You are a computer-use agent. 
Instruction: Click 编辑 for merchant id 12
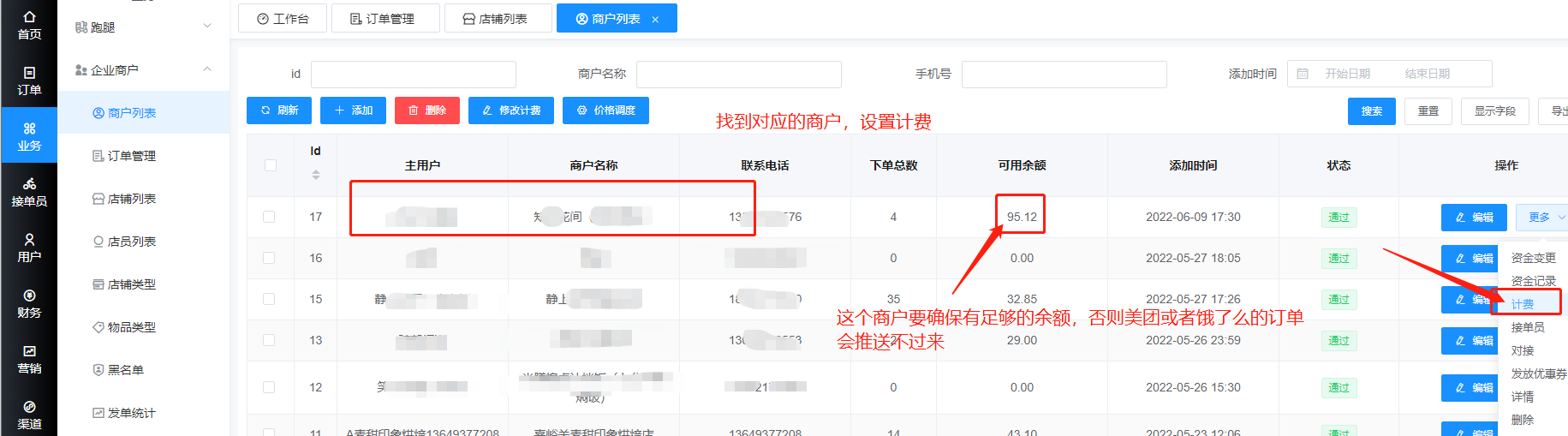pyautogui.click(x=1470, y=388)
